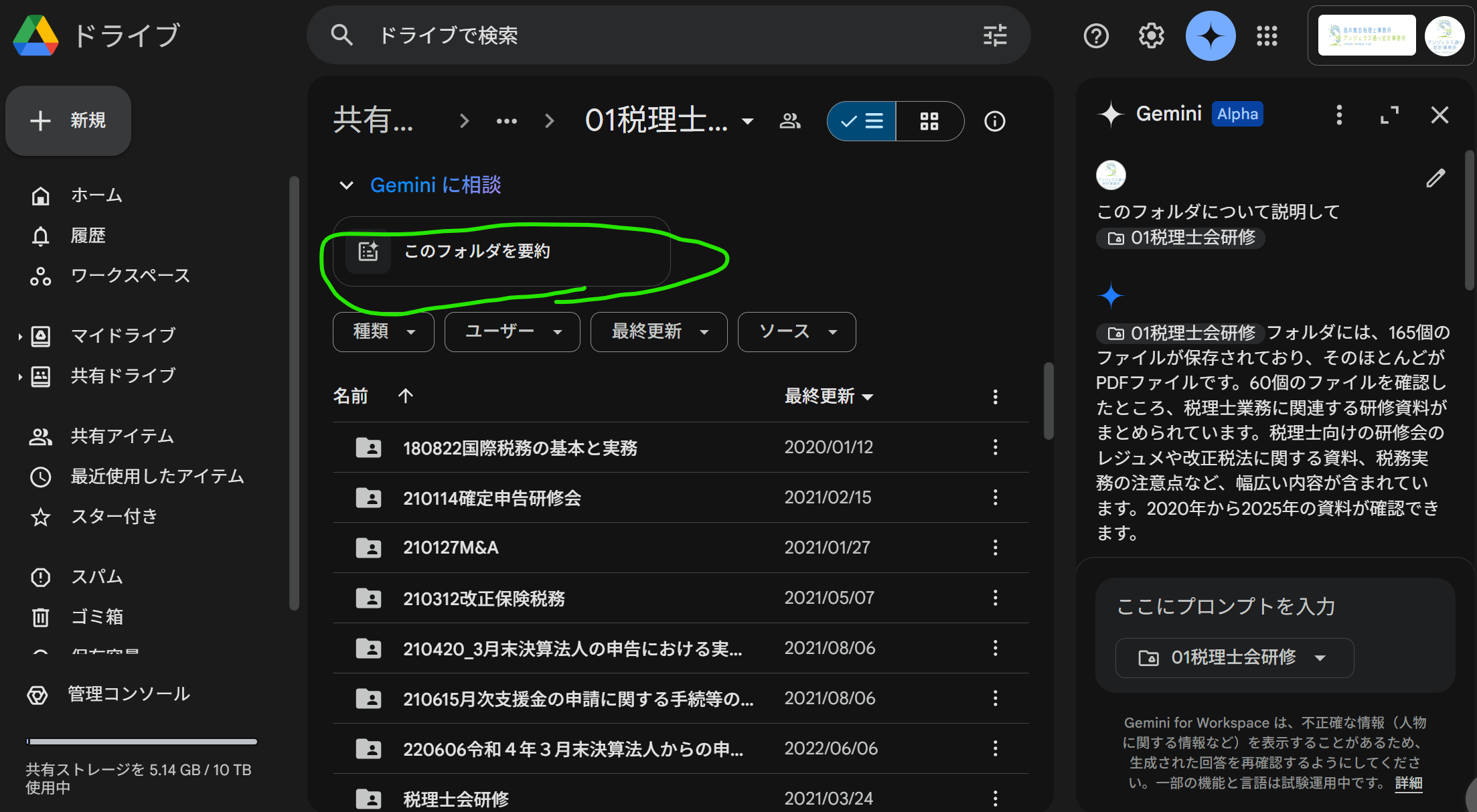Click the sidebar vertical scrollbar
Viewport: 1477px width, 812px height.
tap(293, 394)
